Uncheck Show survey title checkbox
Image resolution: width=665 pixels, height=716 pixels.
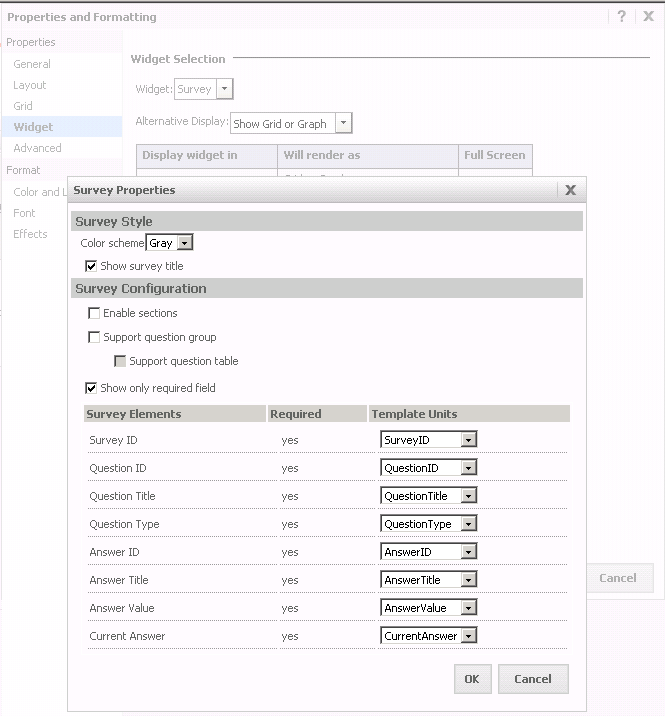(x=92, y=266)
